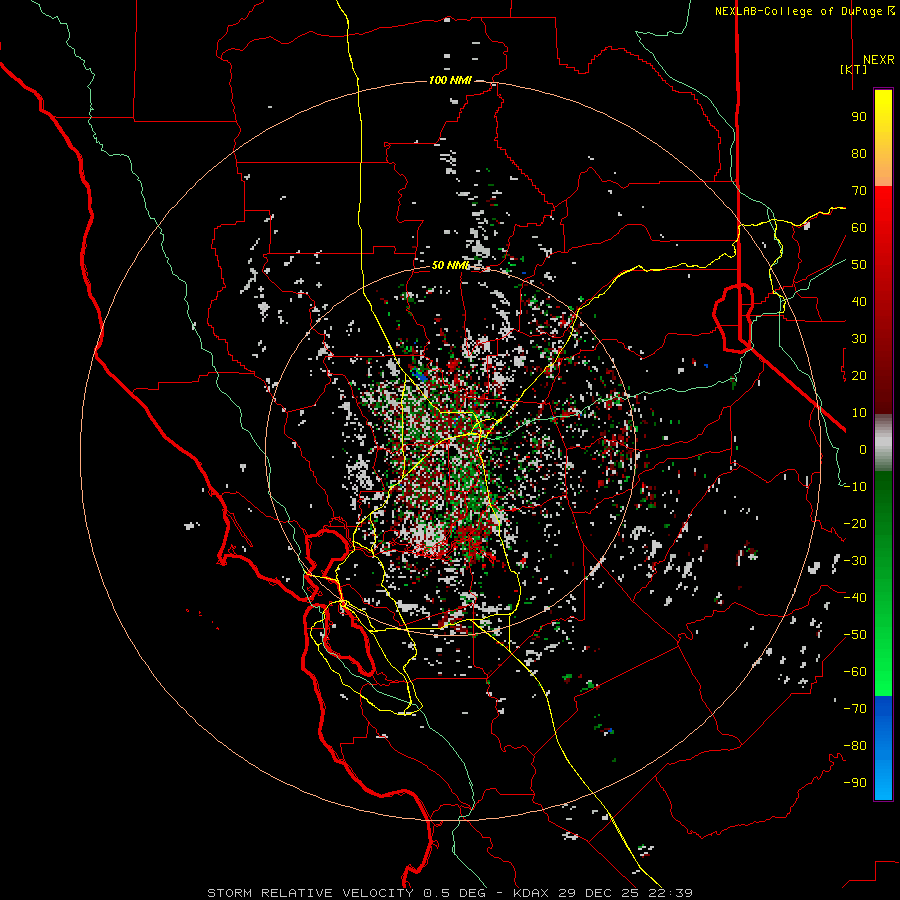Select the -20 value on velocity scale
Image resolution: width=900 pixels, height=900 pixels.
point(855,524)
